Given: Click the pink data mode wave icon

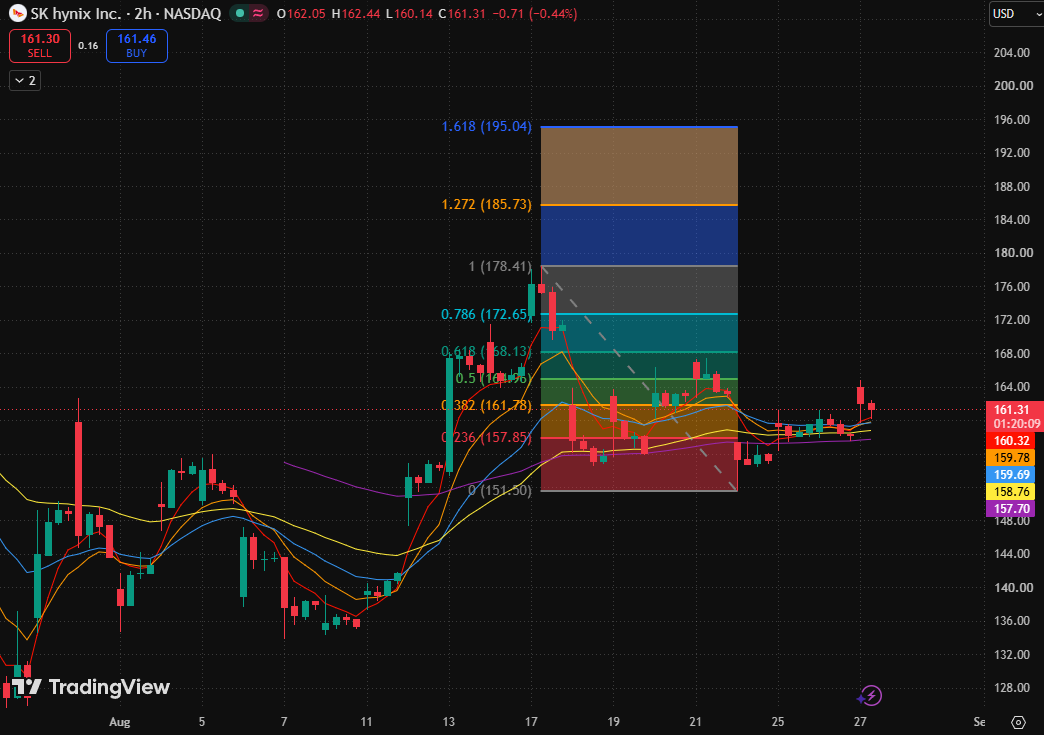Looking at the screenshot, I should (x=257, y=13).
